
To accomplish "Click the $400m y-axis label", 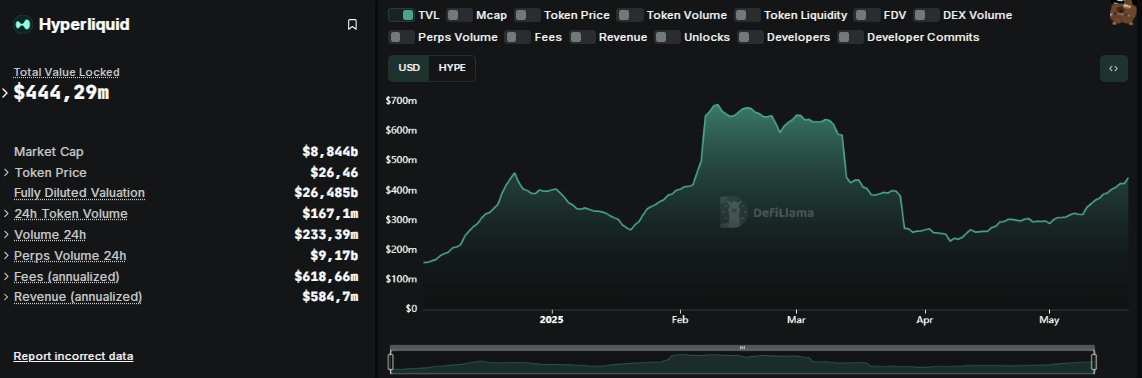I will [x=401, y=190].
